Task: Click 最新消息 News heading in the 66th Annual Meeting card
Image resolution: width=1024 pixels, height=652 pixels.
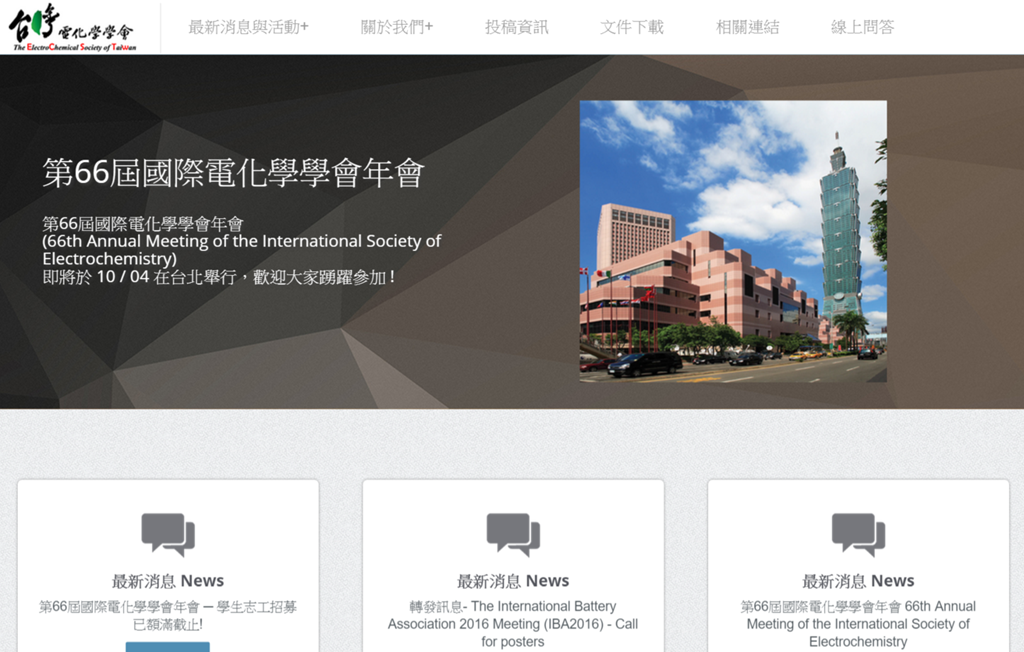Action: click(x=858, y=581)
